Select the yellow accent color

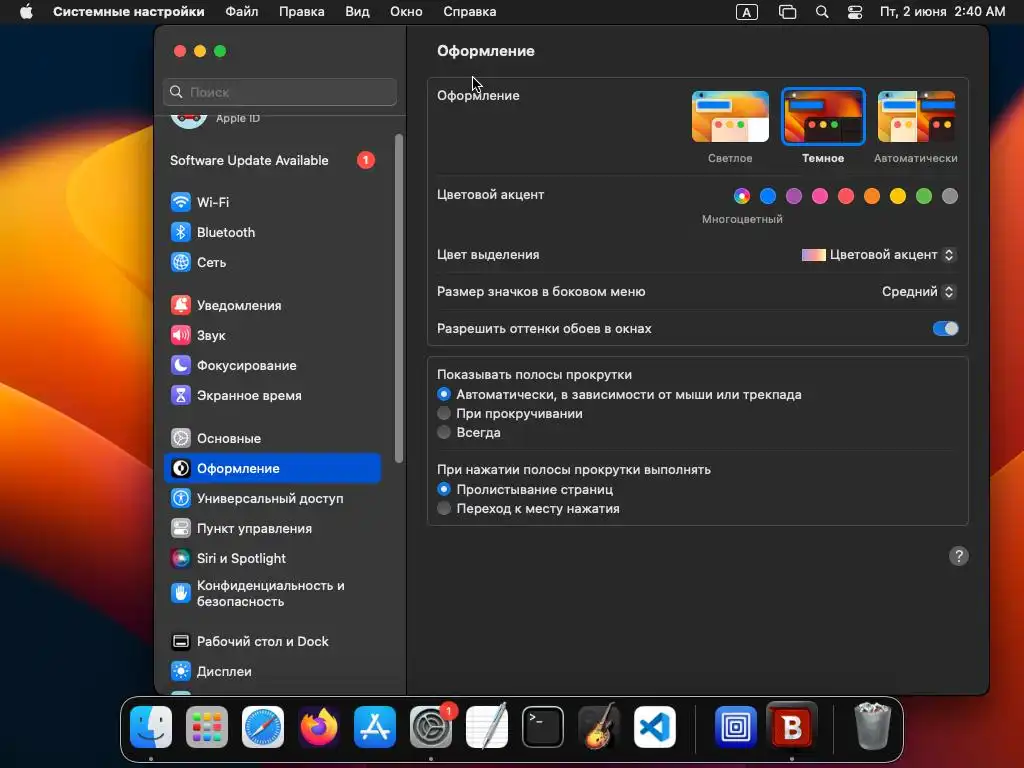pos(898,196)
